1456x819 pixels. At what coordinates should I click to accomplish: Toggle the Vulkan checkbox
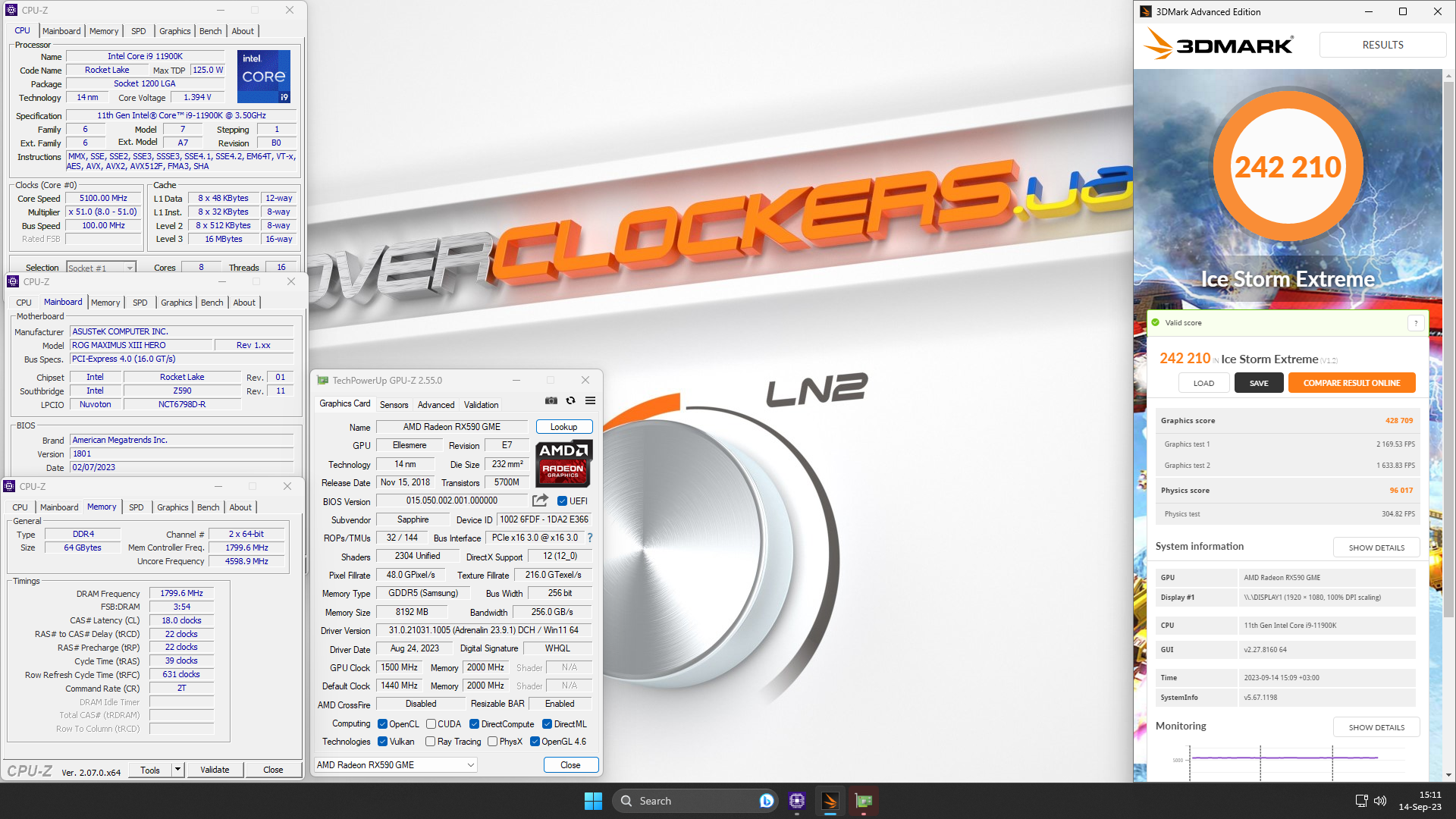coord(383,742)
